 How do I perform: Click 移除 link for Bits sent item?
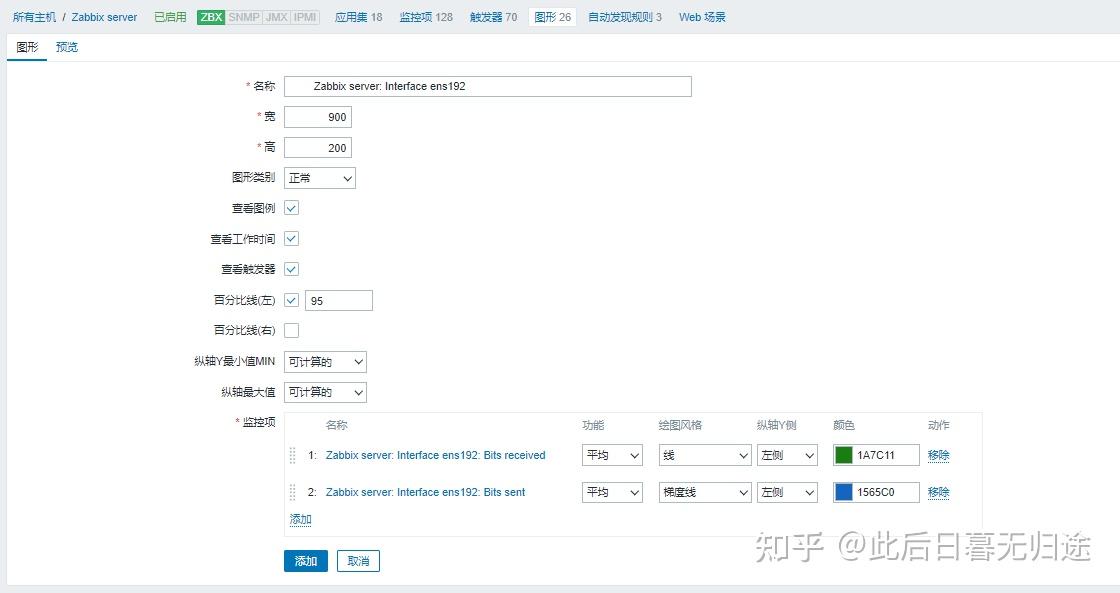[x=938, y=492]
